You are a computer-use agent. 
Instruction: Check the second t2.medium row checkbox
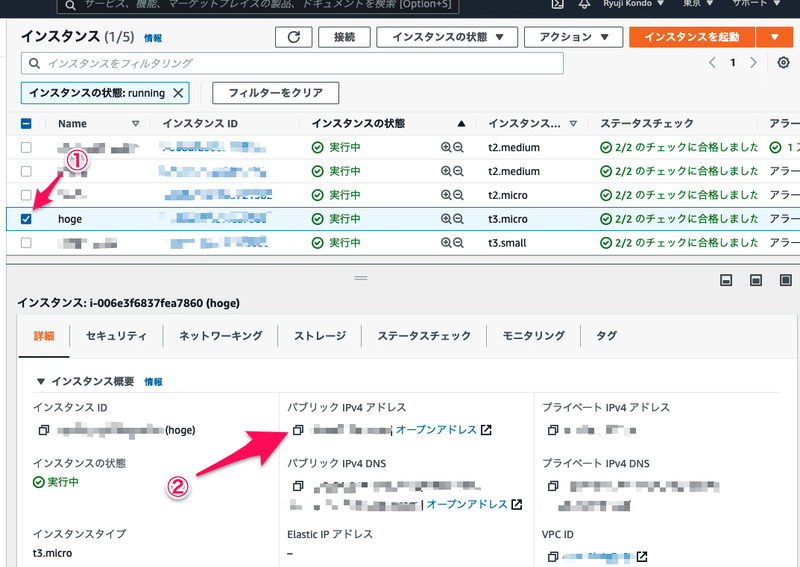pos(26,171)
